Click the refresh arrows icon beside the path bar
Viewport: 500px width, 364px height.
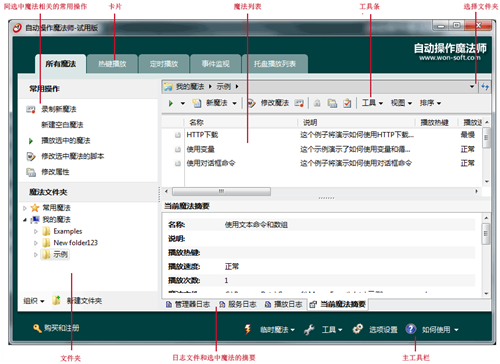[x=485, y=87]
